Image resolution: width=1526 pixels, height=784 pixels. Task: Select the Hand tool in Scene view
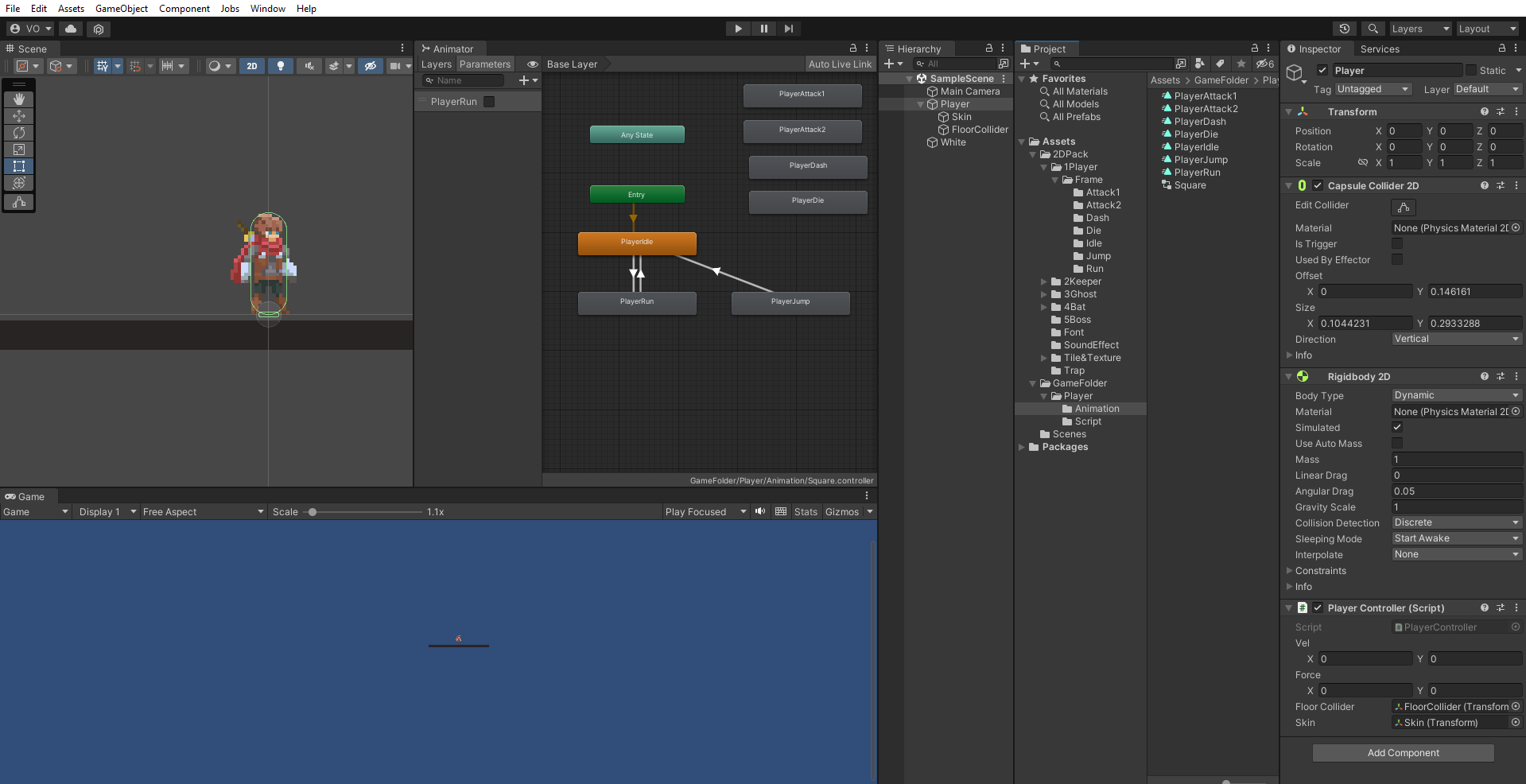pos(19,99)
